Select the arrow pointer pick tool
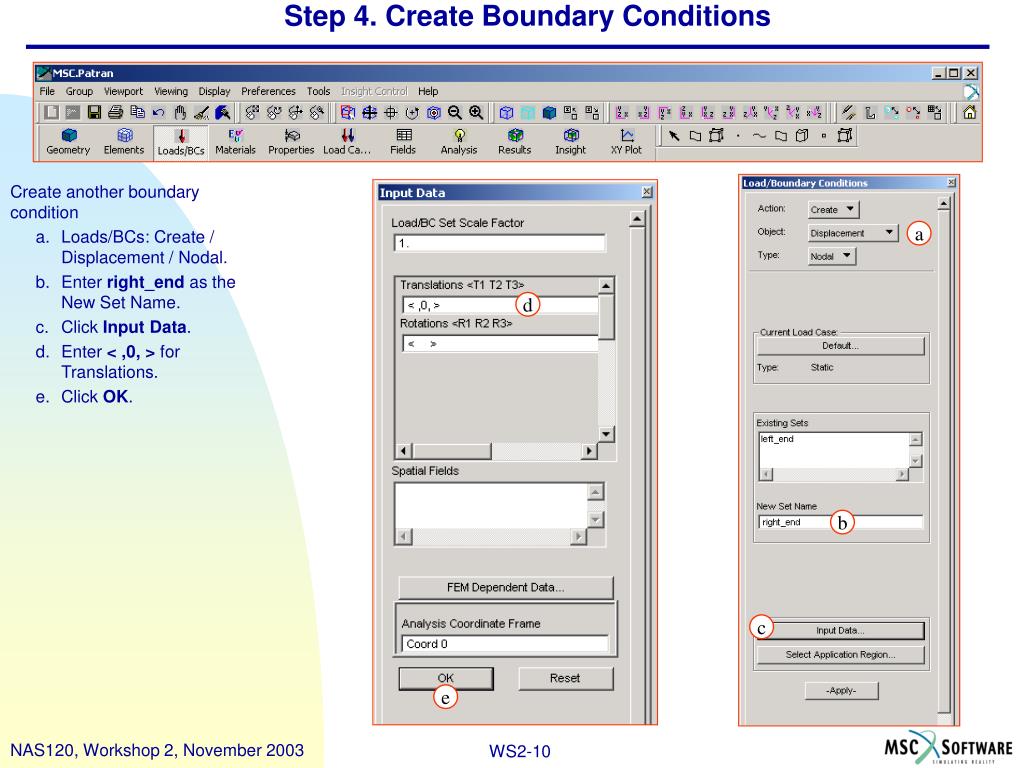1024x768 pixels. (674, 136)
